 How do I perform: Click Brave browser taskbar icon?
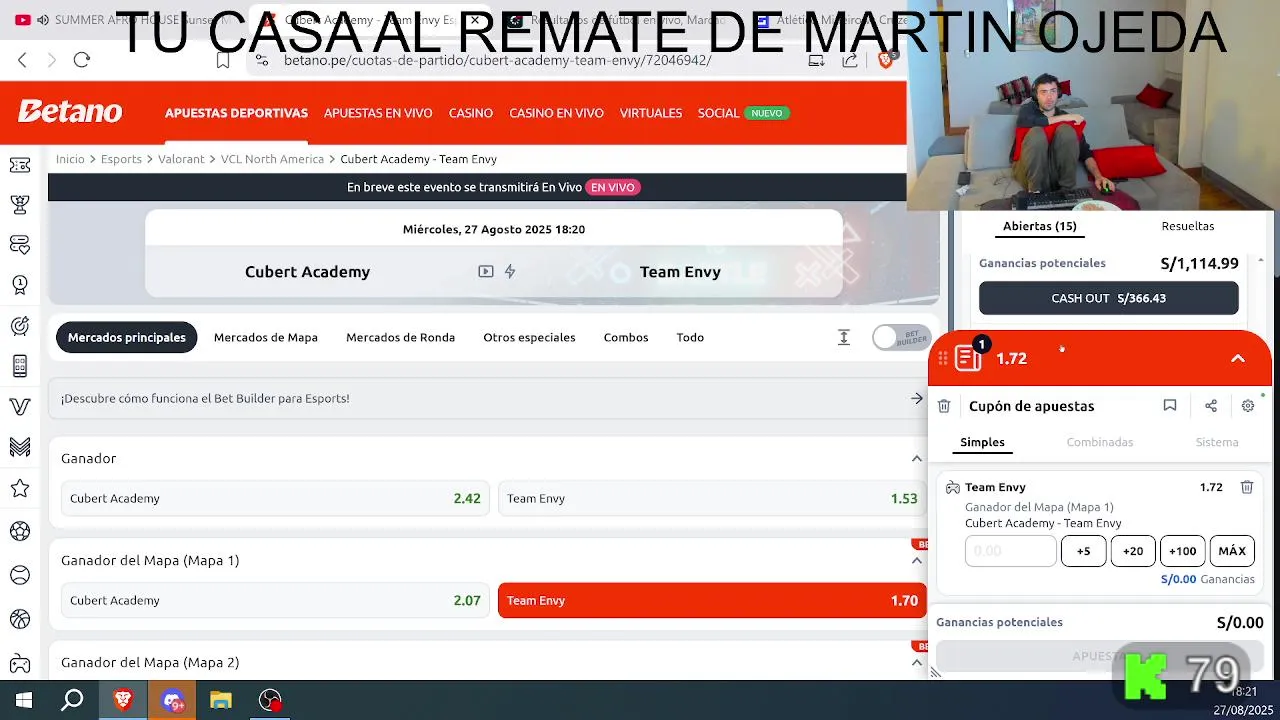tap(123, 700)
